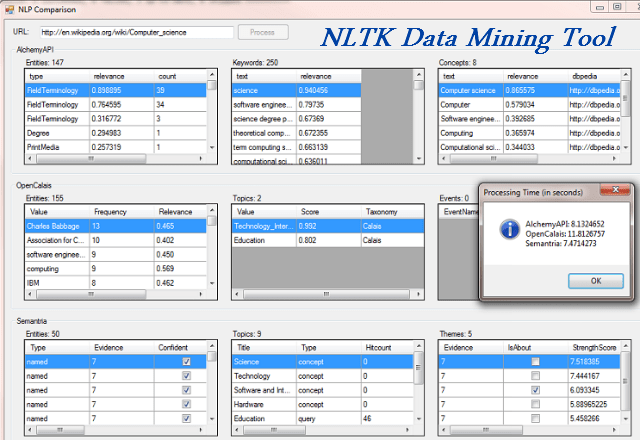This screenshot has width=640, height=440.
Task: Select 'theoretical comp...' keyword row
Action: (296, 133)
